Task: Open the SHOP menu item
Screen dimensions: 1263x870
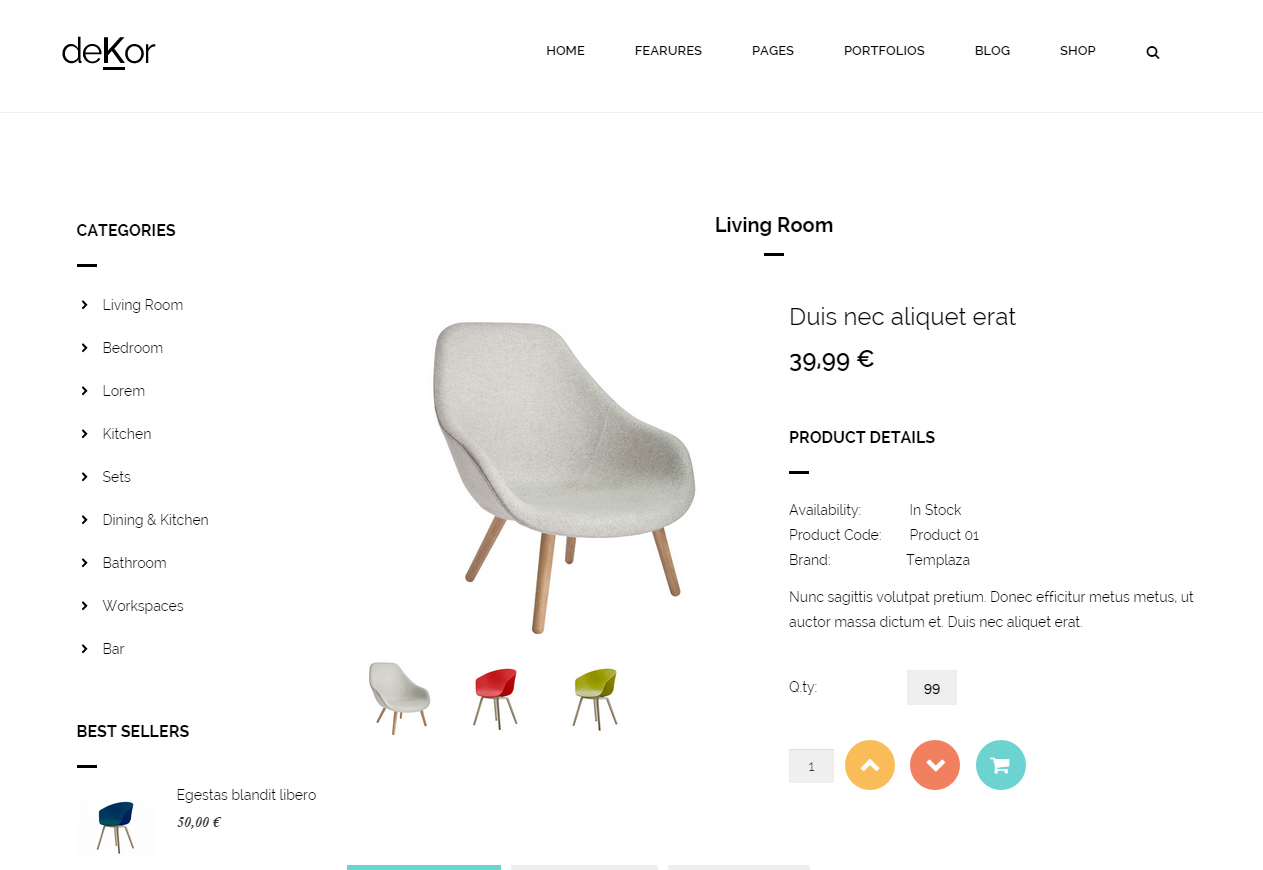Action: 1078,51
